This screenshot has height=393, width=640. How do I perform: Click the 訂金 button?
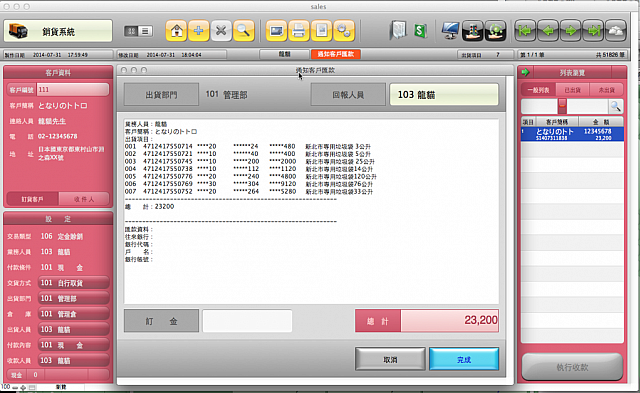coord(161,321)
